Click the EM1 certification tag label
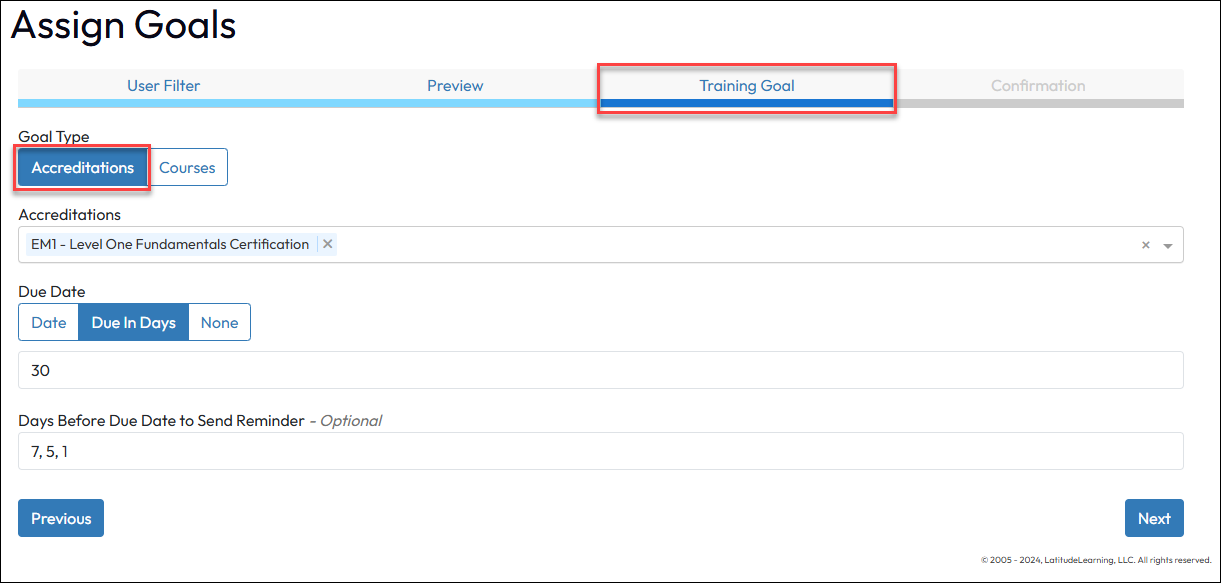Image resolution: width=1221 pixels, height=583 pixels. [x=170, y=244]
